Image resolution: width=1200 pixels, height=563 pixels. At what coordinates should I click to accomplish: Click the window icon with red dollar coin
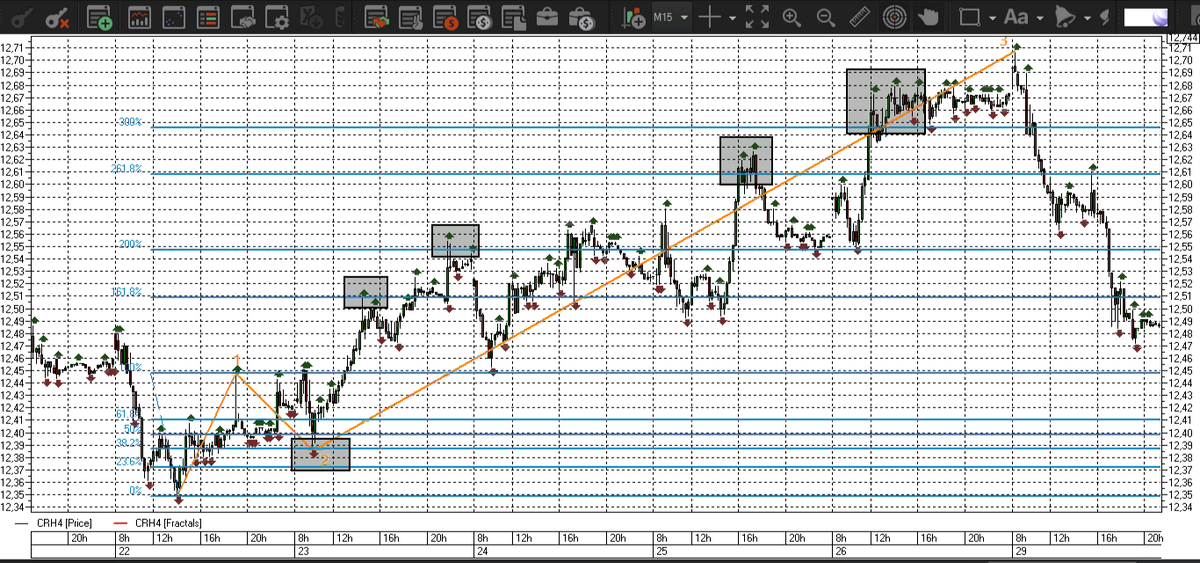coord(446,17)
